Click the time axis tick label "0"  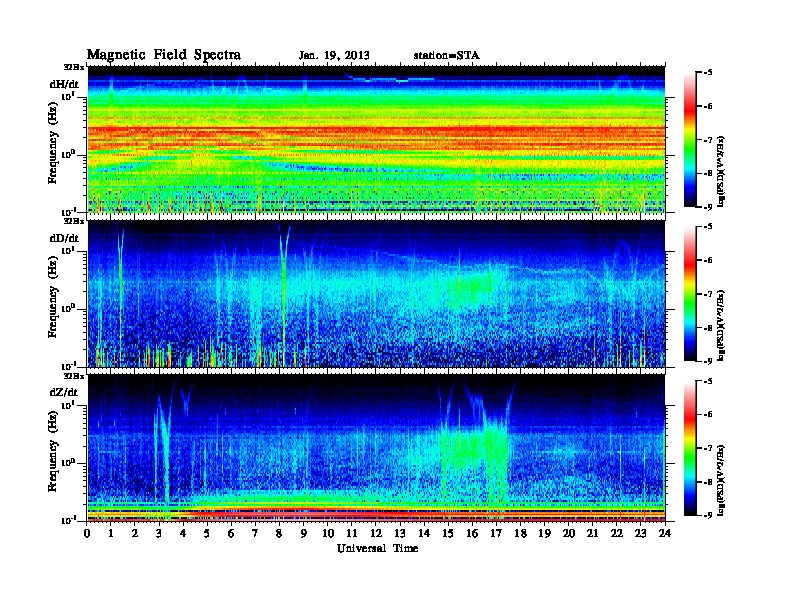click(87, 534)
